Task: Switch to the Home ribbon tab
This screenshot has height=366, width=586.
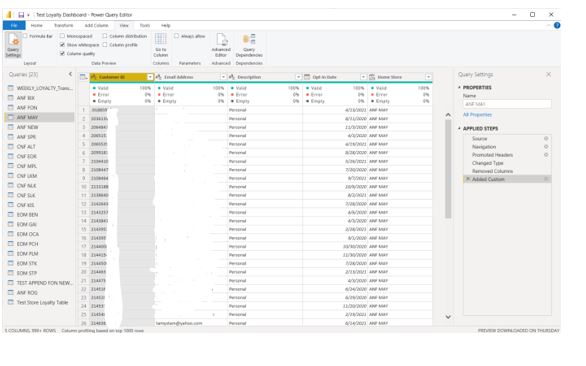Action: (36, 25)
